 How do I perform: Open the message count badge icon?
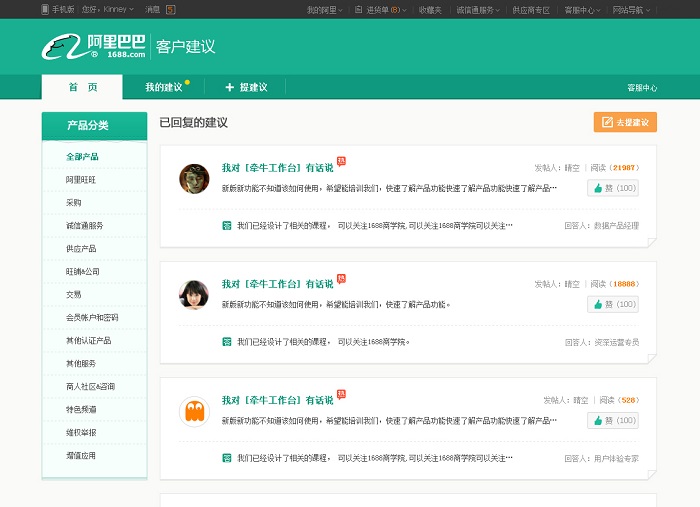[171, 9]
